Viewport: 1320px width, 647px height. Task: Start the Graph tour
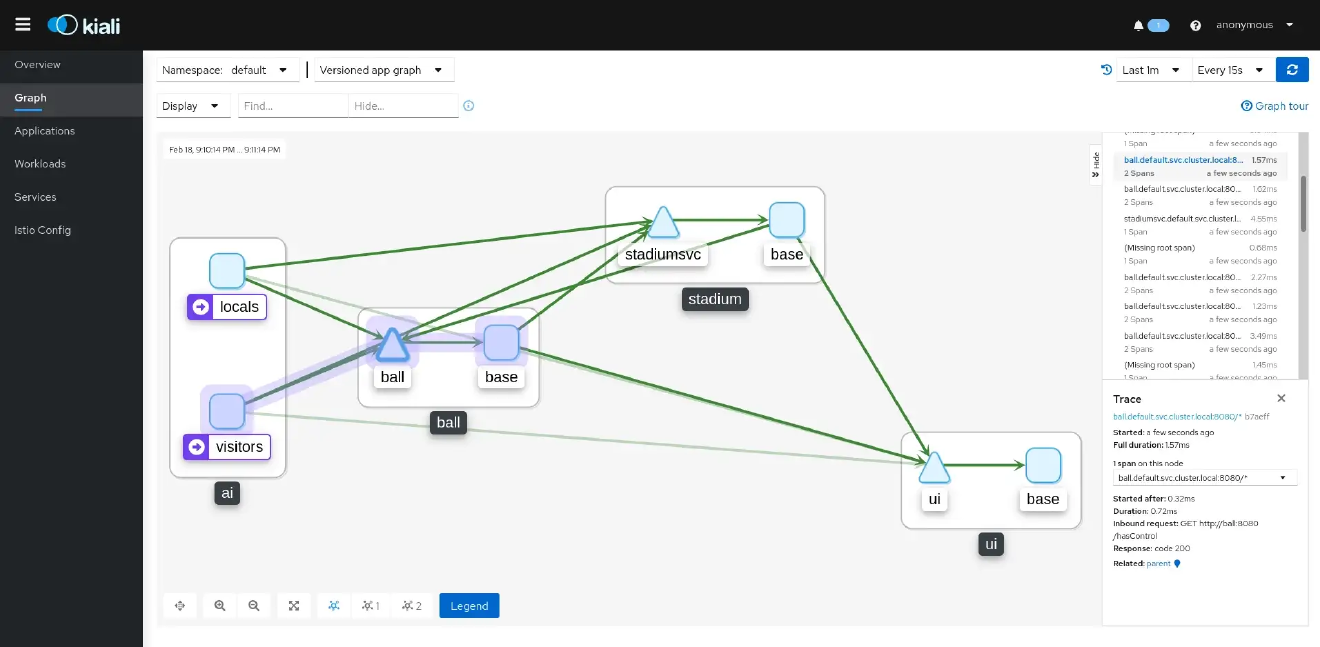coord(1274,105)
